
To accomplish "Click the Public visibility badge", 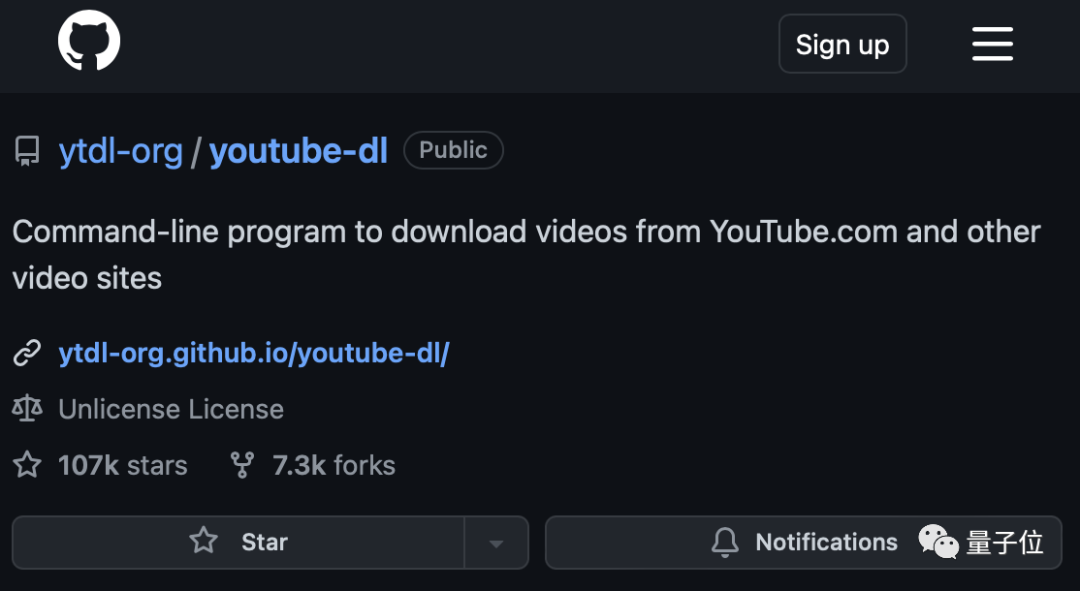I will pyautogui.click(x=453, y=150).
